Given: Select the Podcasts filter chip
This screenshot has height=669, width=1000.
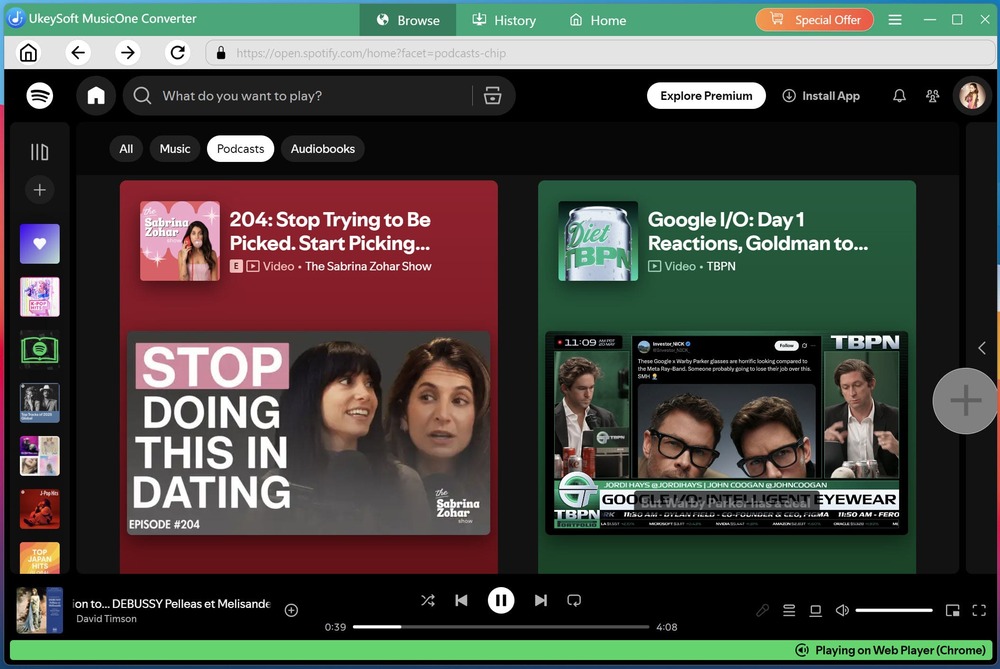Looking at the screenshot, I should coord(240,149).
